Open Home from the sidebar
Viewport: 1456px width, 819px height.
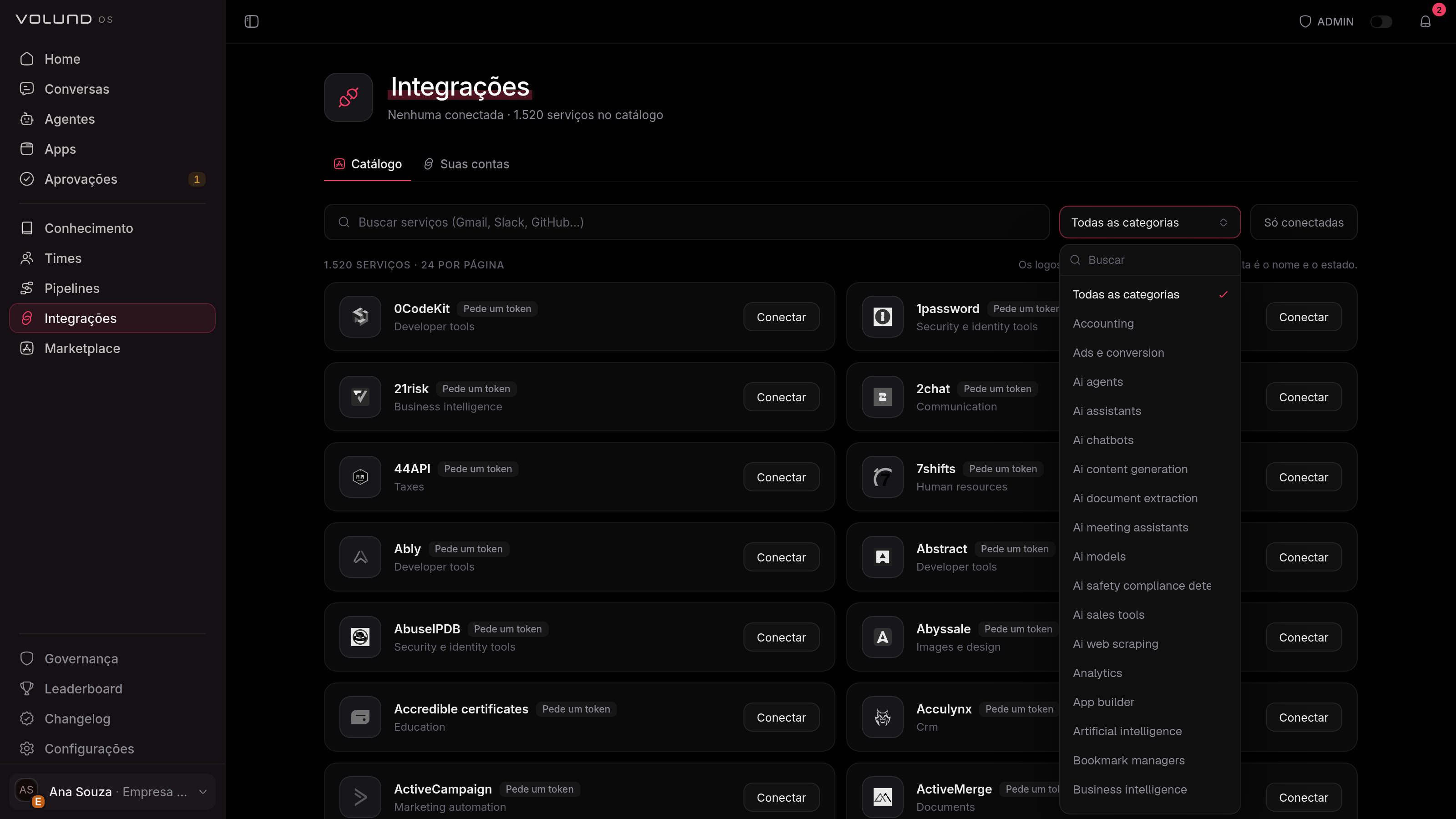click(x=112, y=59)
